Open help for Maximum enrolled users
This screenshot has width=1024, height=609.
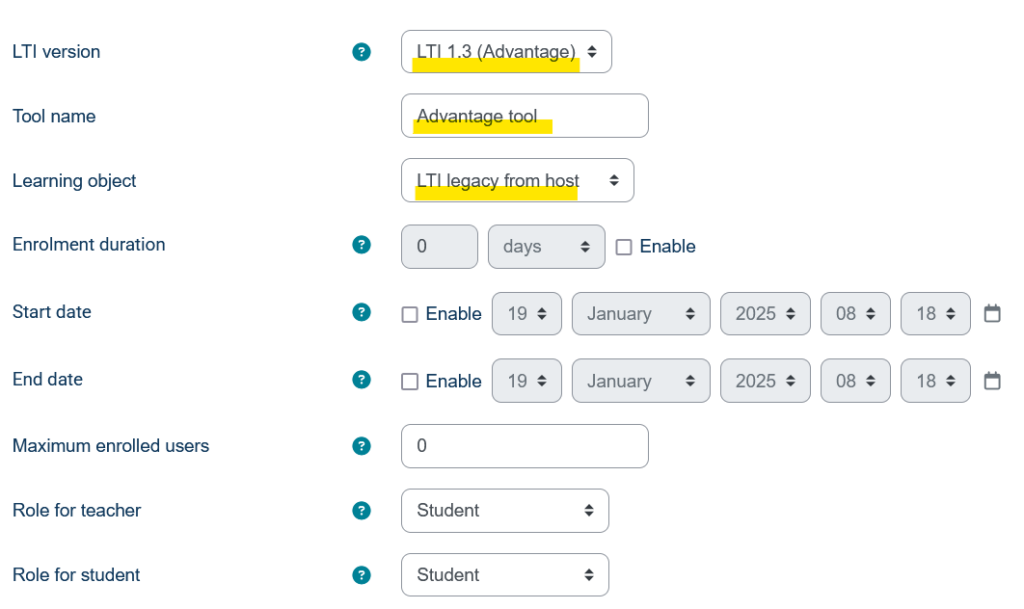click(x=362, y=446)
